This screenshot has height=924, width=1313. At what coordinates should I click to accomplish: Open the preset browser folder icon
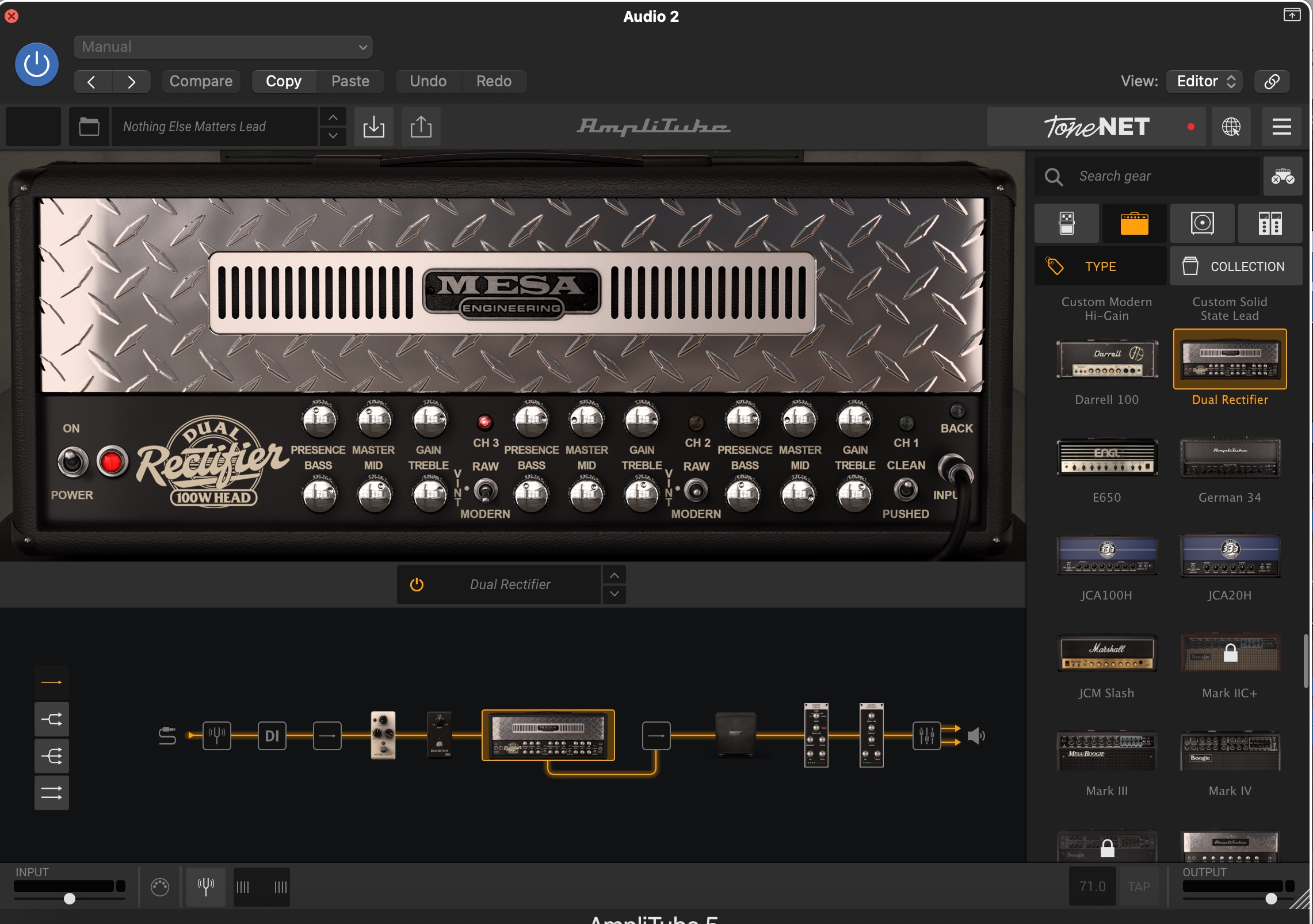[89, 127]
